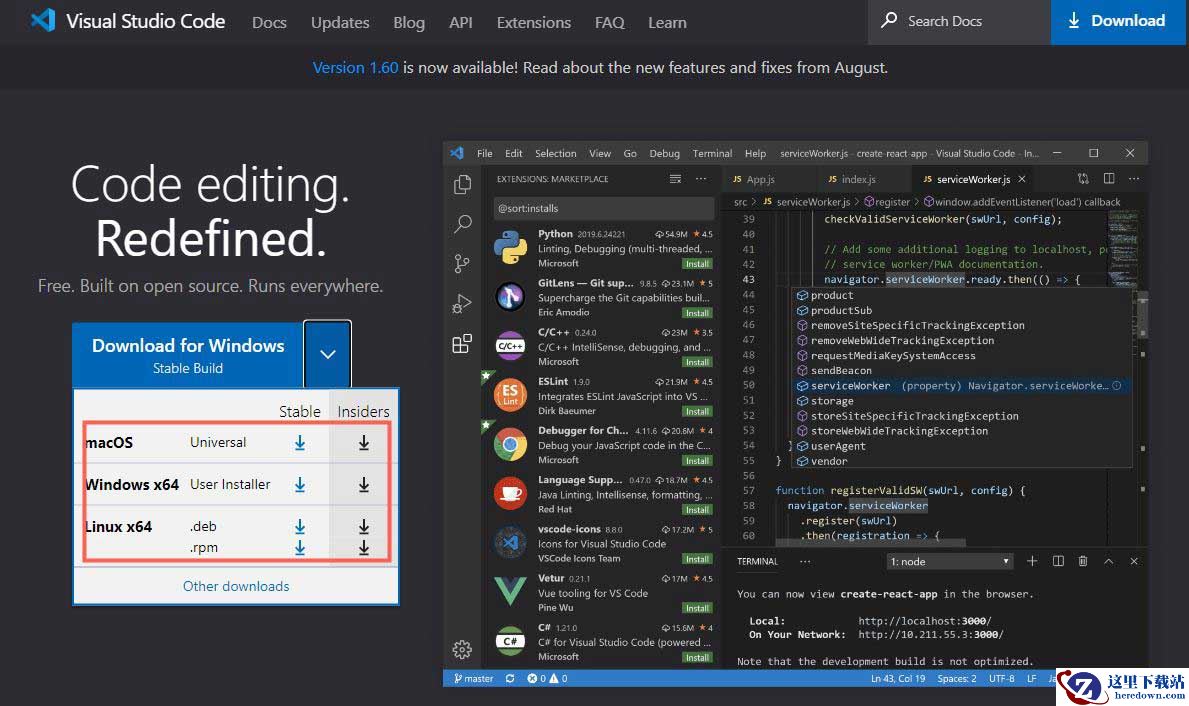Click the new terminal plus icon
Viewport: 1189px width, 706px height.
tap(1032, 561)
